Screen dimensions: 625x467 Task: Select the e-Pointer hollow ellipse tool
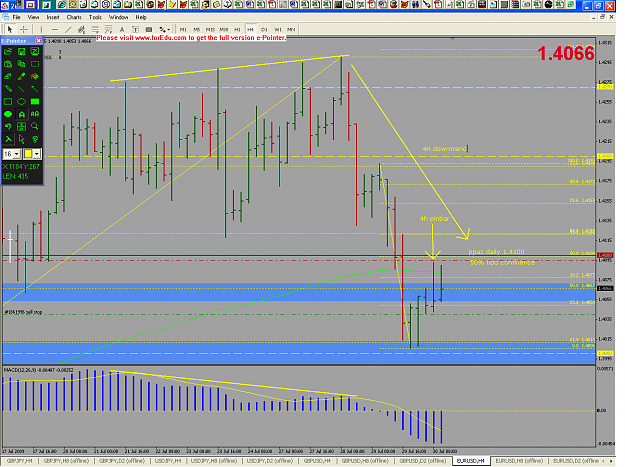click(x=22, y=102)
